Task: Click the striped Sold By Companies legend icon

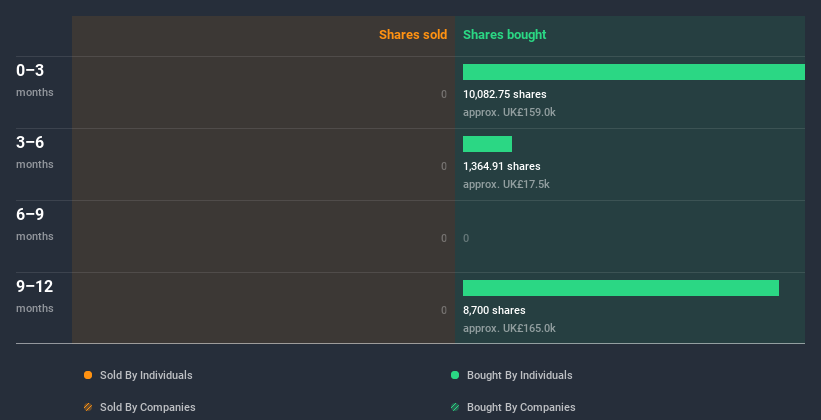Action: tap(88, 407)
